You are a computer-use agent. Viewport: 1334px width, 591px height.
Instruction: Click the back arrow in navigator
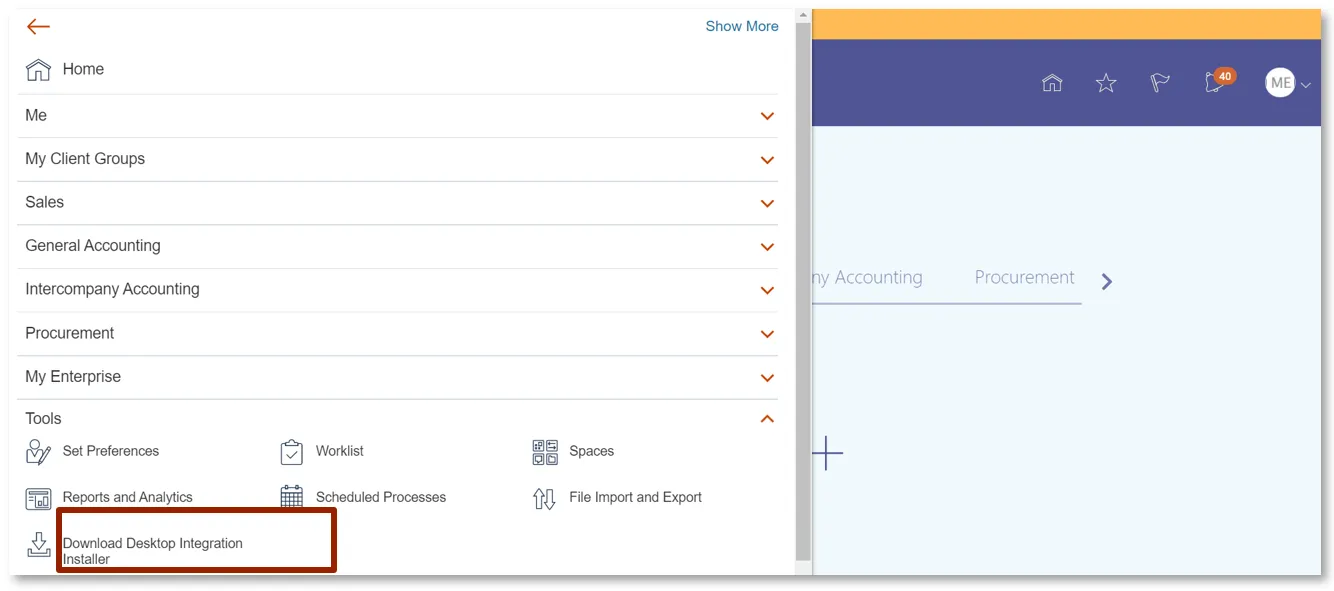(38, 27)
